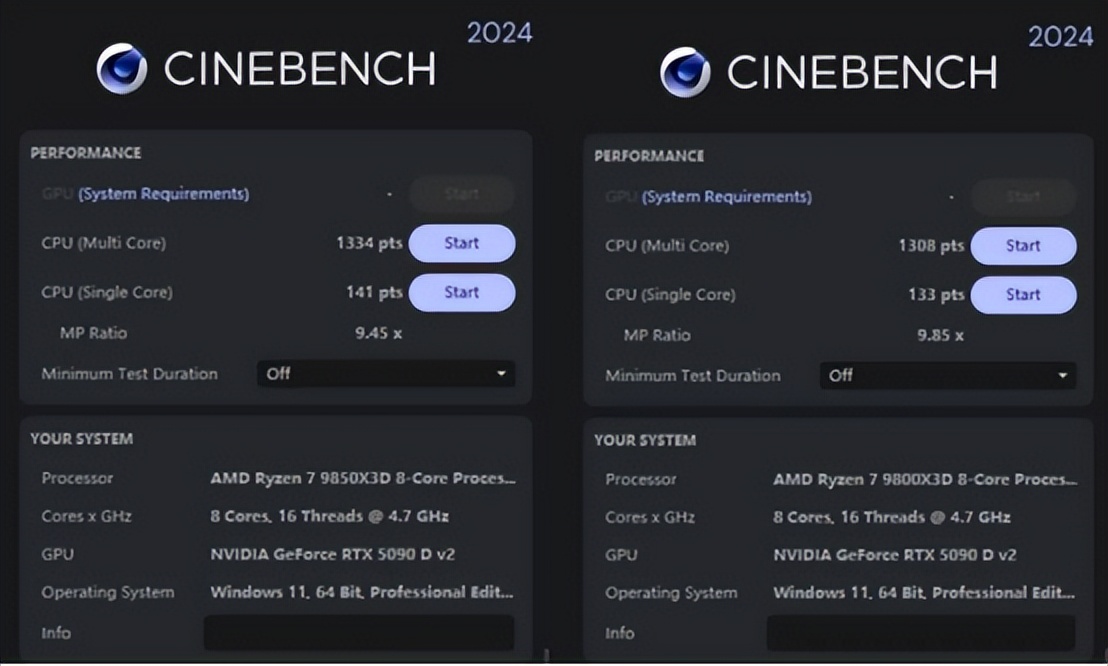Click the Info text field under 9800X3D system

click(920, 634)
